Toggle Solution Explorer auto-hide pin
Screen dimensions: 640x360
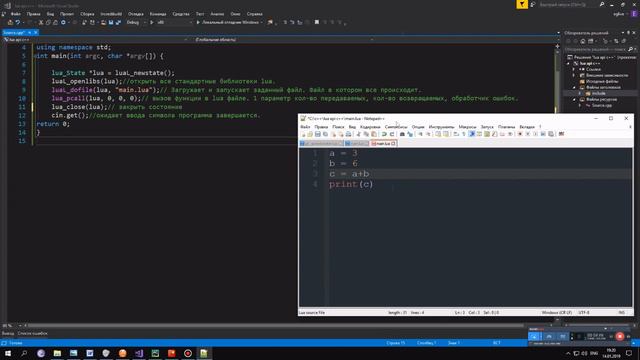click(629, 33)
